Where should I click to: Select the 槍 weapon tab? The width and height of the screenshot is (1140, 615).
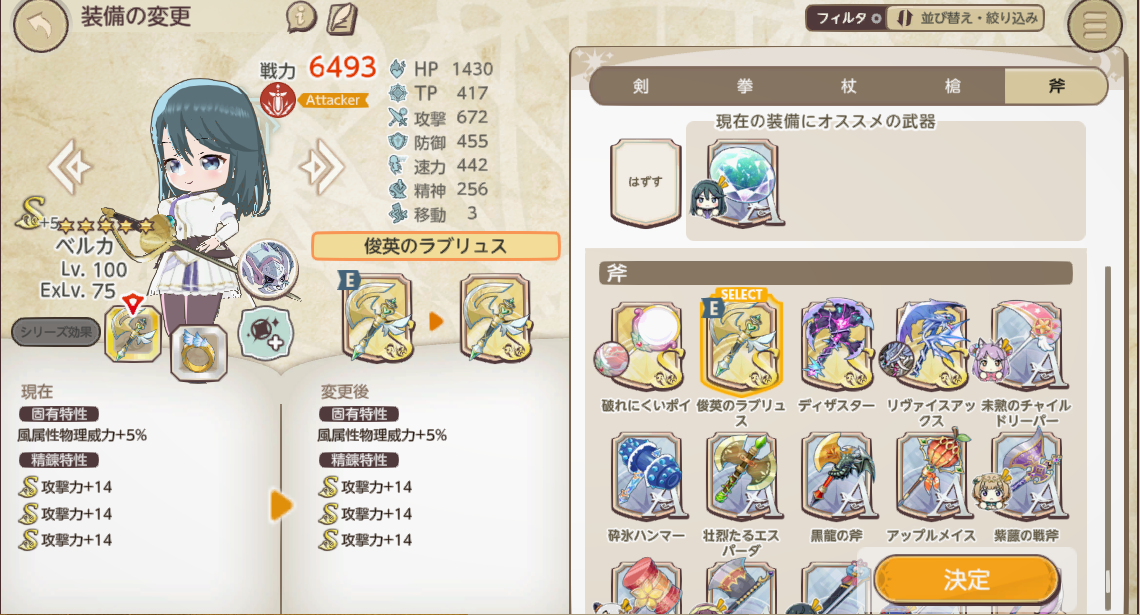click(952, 87)
